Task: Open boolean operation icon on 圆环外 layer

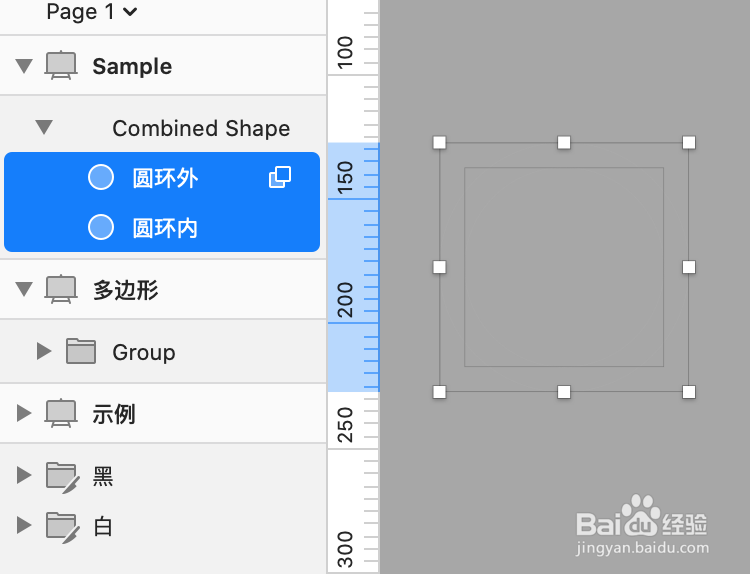Action: [280, 177]
